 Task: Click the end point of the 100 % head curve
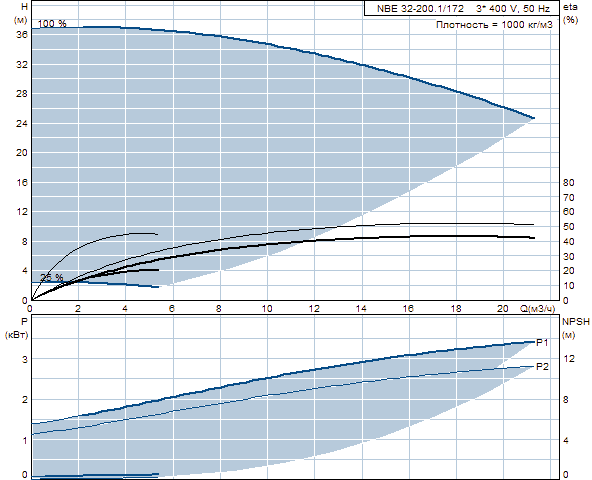tap(533, 118)
